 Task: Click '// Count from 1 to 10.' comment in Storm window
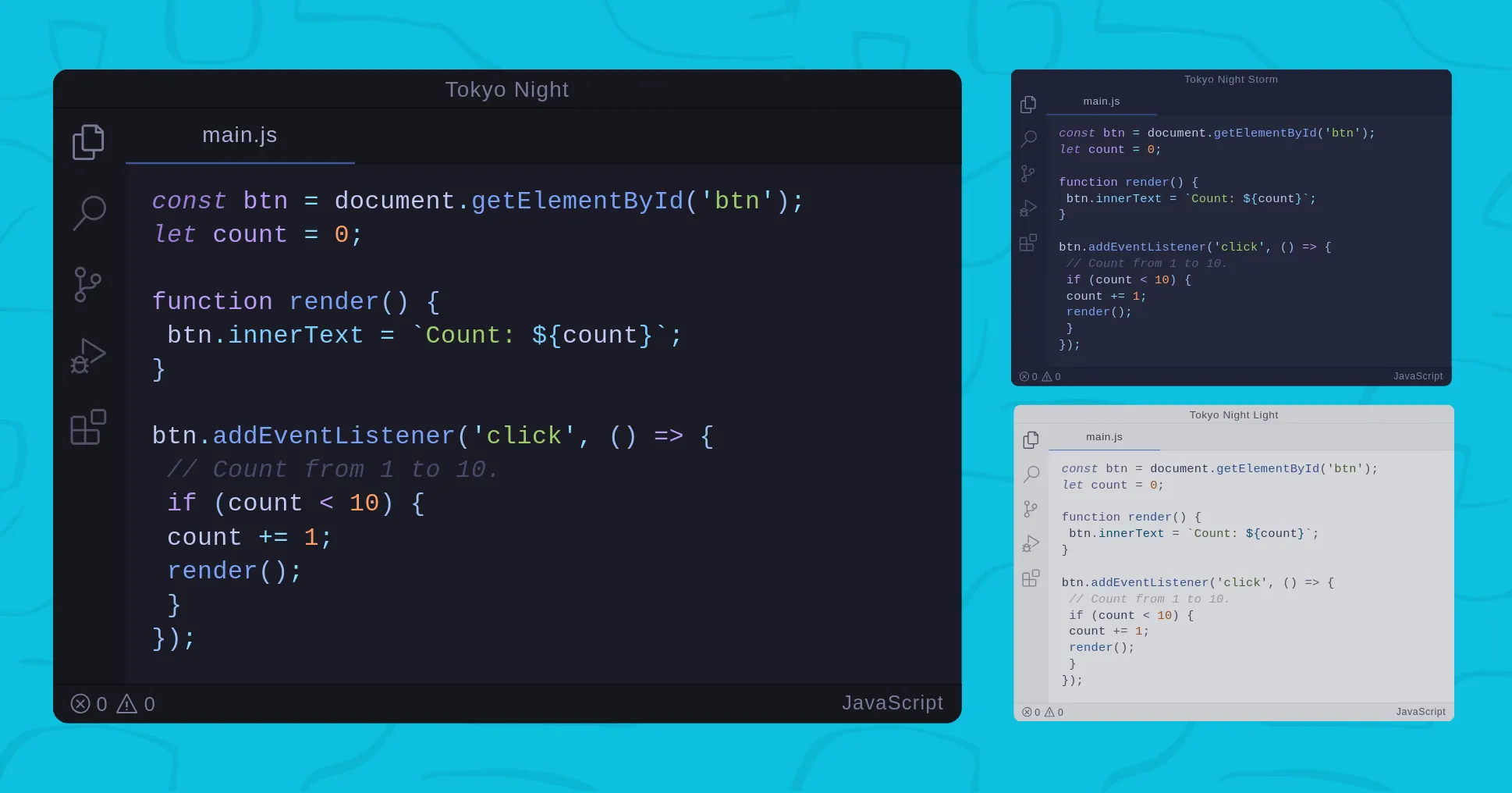tap(1147, 264)
